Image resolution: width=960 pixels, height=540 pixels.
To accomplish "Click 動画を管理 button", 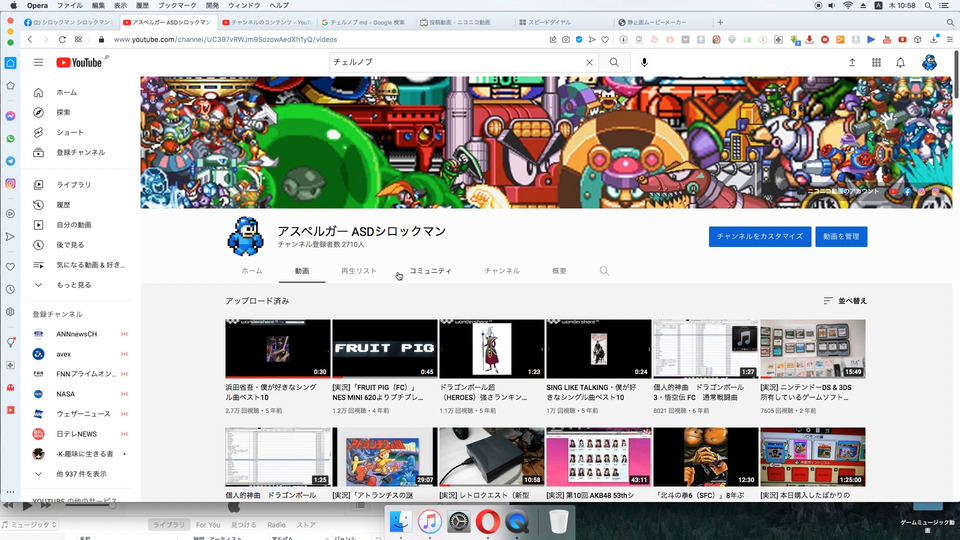I will pyautogui.click(x=841, y=236).
